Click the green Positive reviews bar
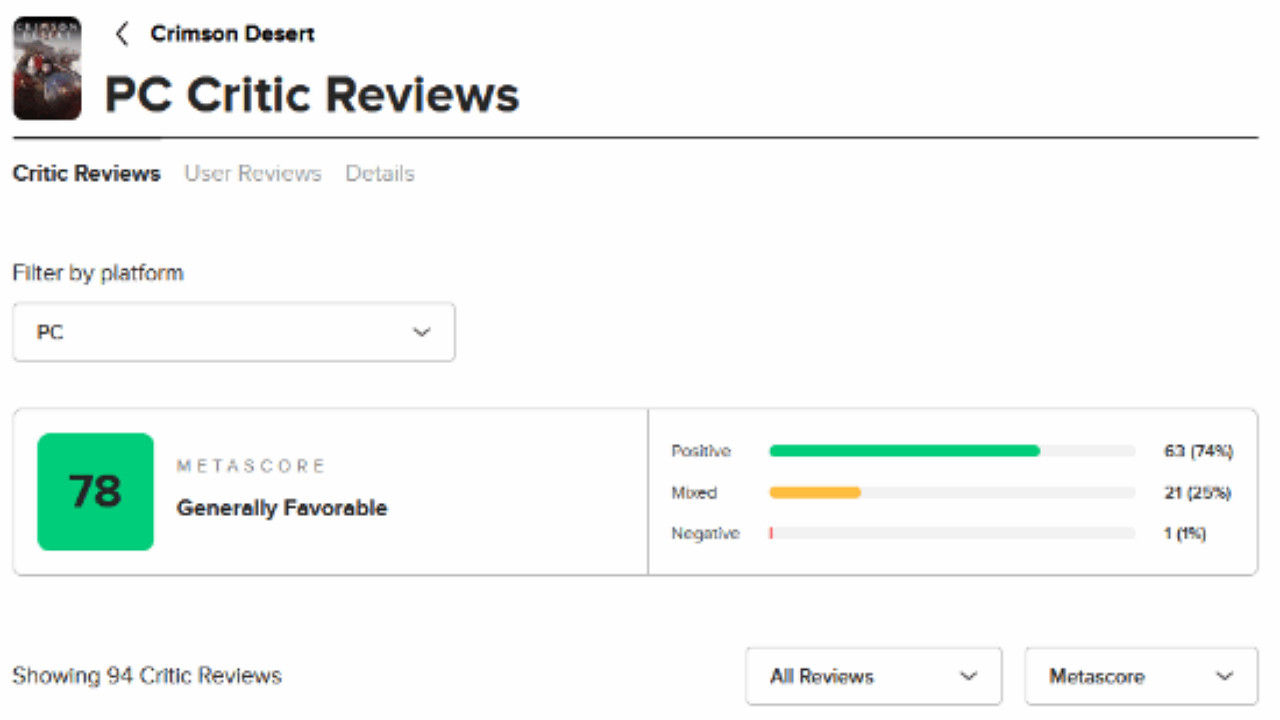 pos(904,451)
